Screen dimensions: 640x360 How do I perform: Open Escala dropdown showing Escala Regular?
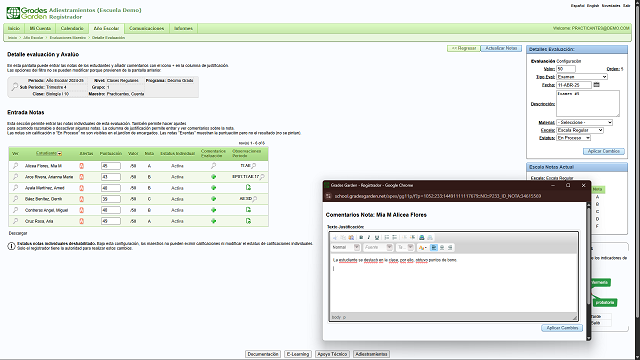pyautogui.click(x=580, y=130)
